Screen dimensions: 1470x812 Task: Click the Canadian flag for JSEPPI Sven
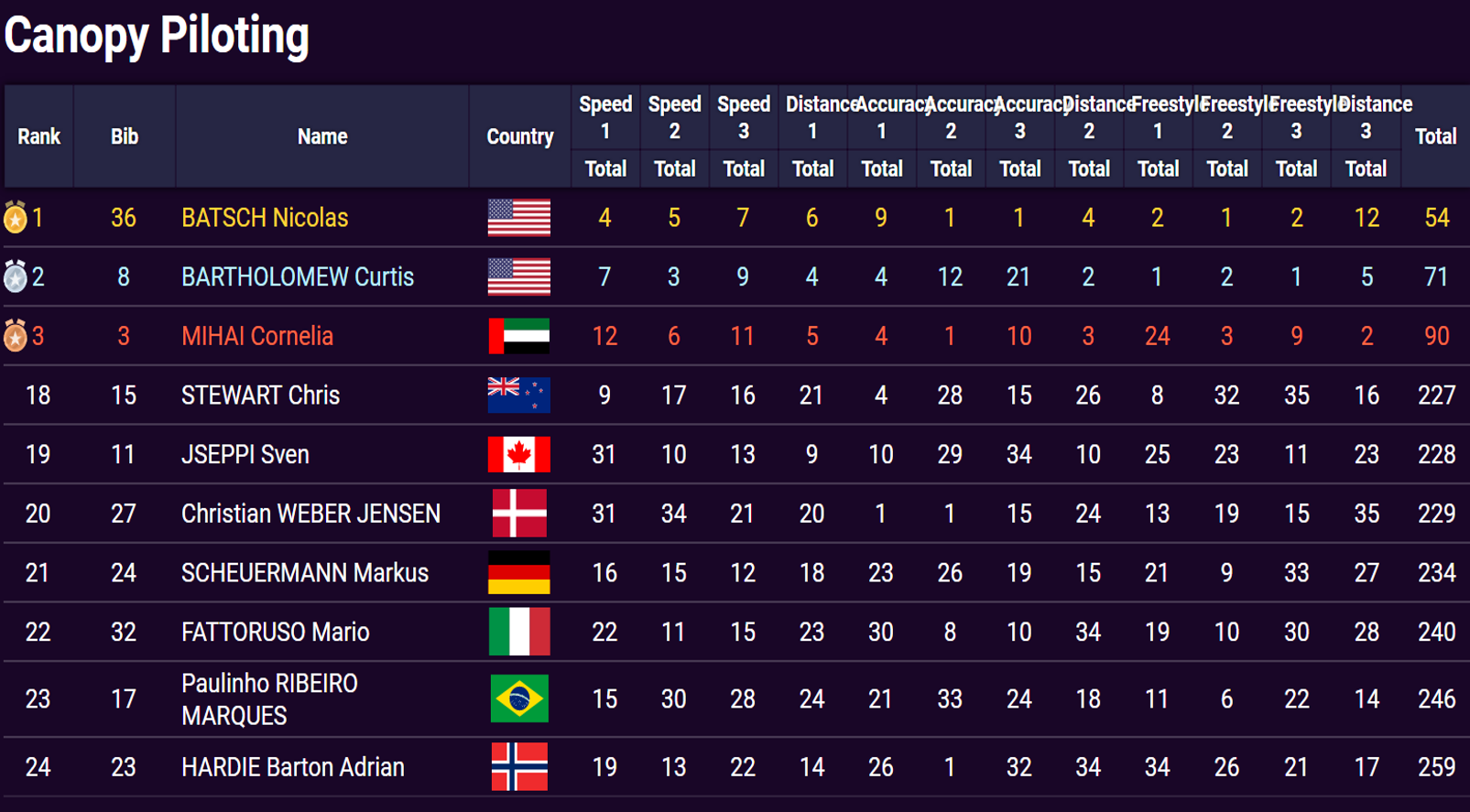(x=519, y=454)
